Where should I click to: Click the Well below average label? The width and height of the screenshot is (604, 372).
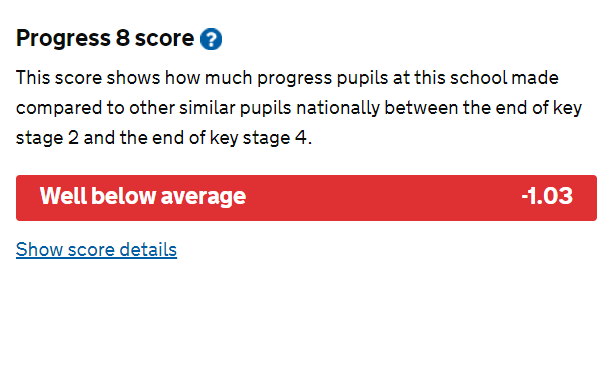(x=143, y=196)
